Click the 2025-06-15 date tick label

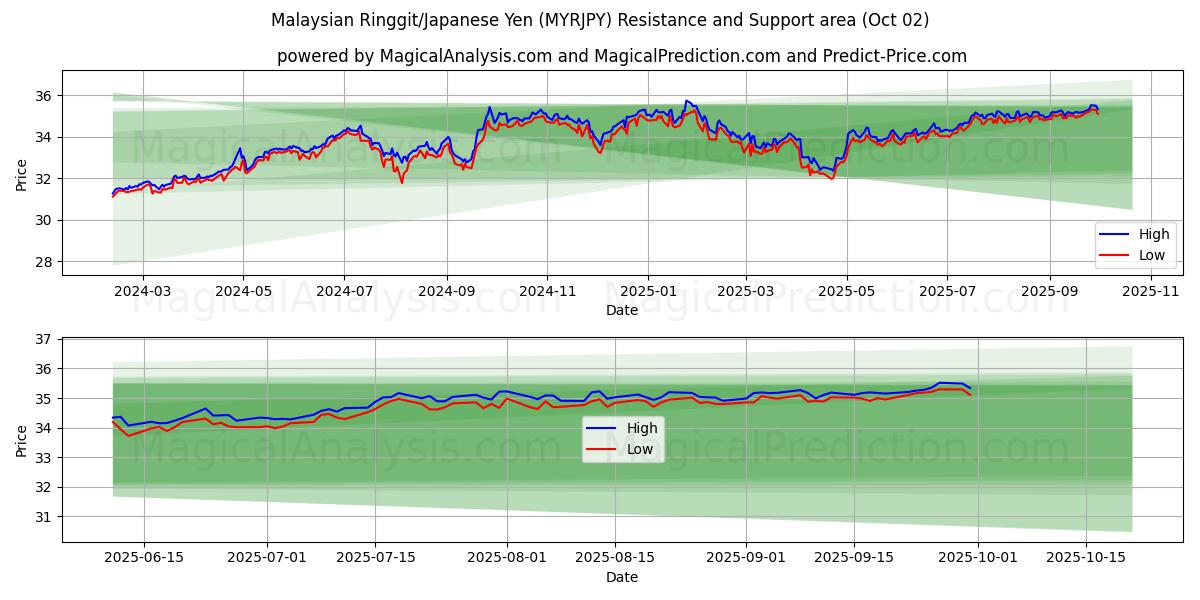[x=144, y=558]
